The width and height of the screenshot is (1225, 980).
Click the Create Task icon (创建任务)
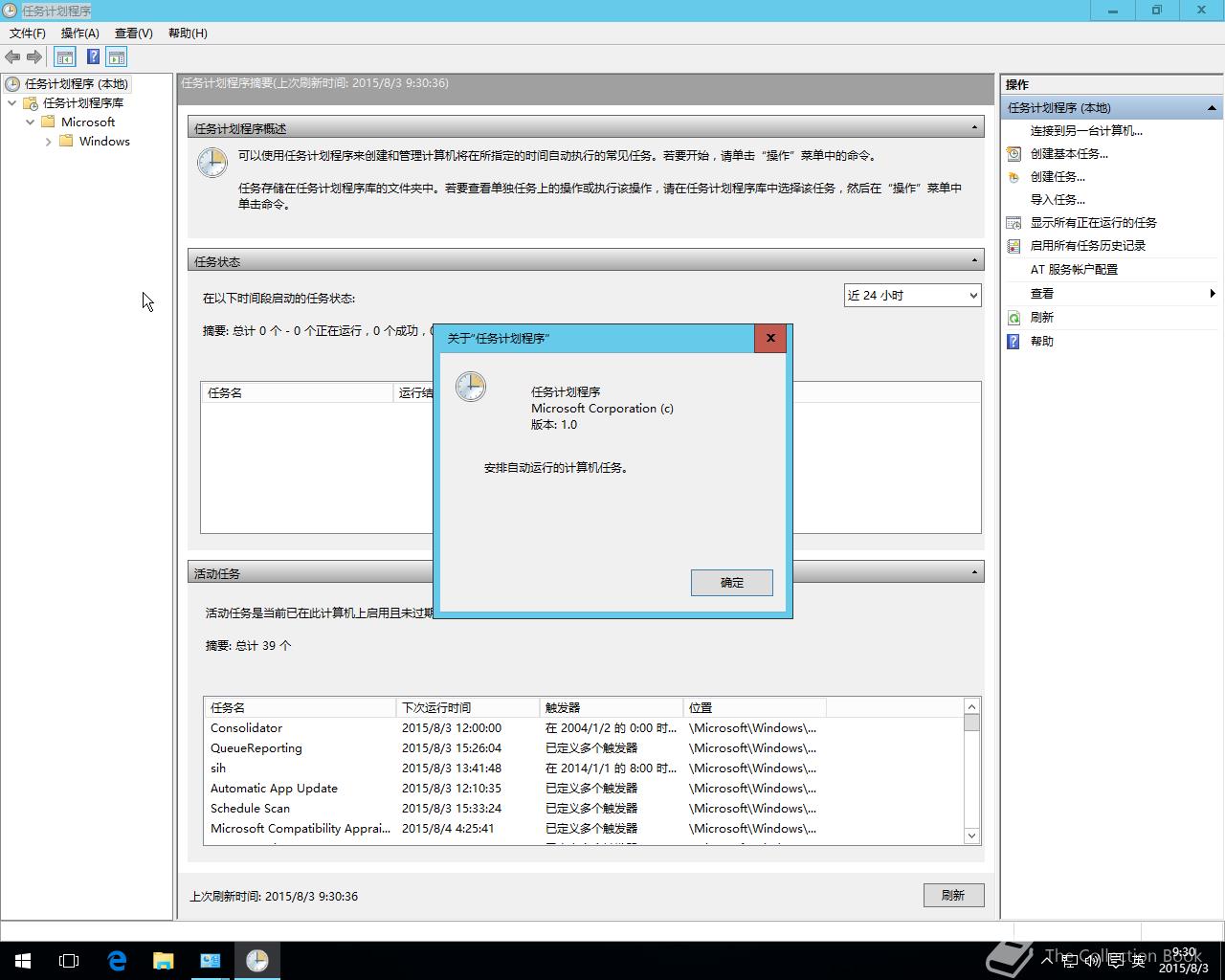tap(1013, 176)
